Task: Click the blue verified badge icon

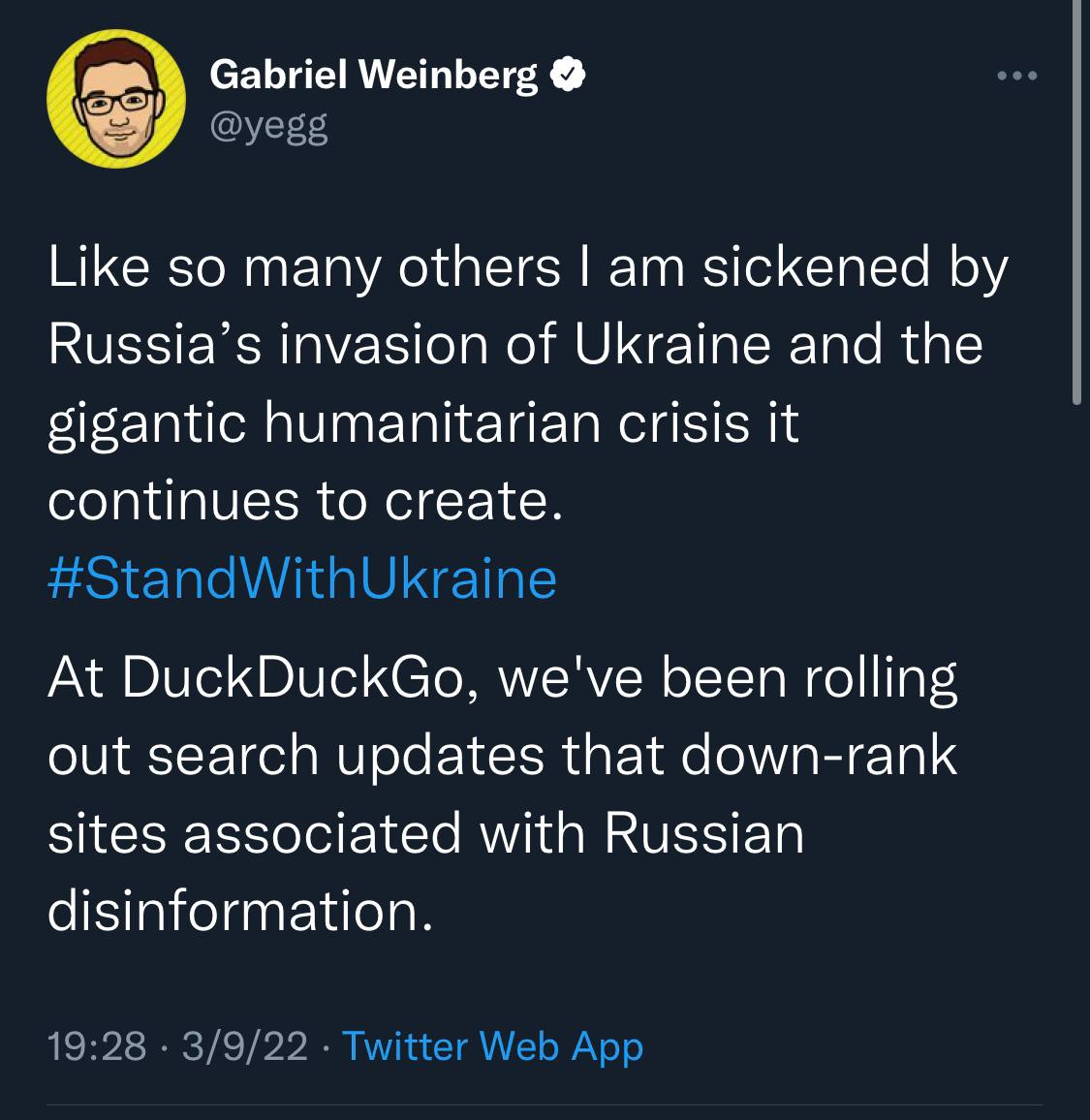Action: 567,75
